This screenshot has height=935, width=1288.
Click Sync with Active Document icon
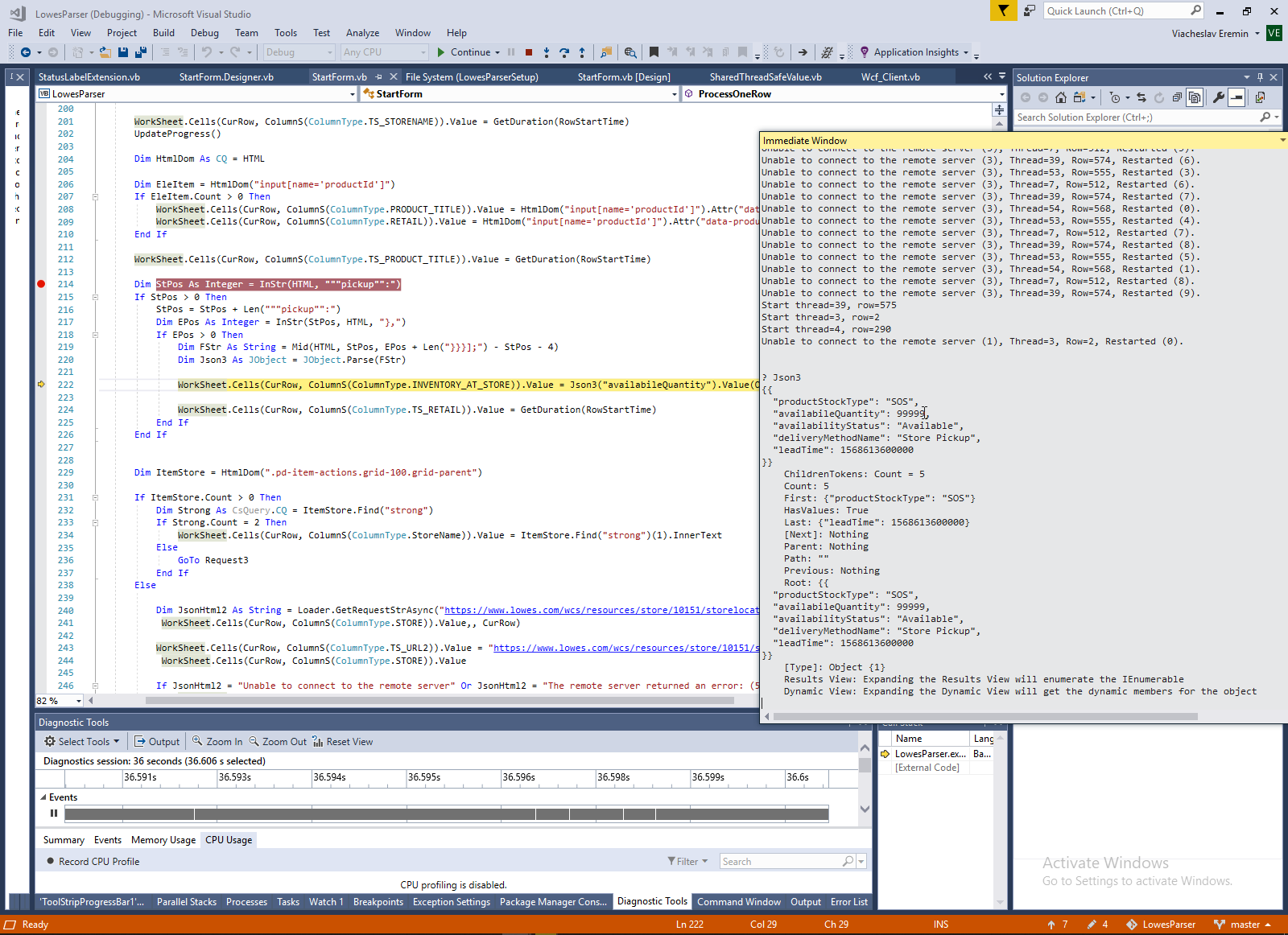1141,97
